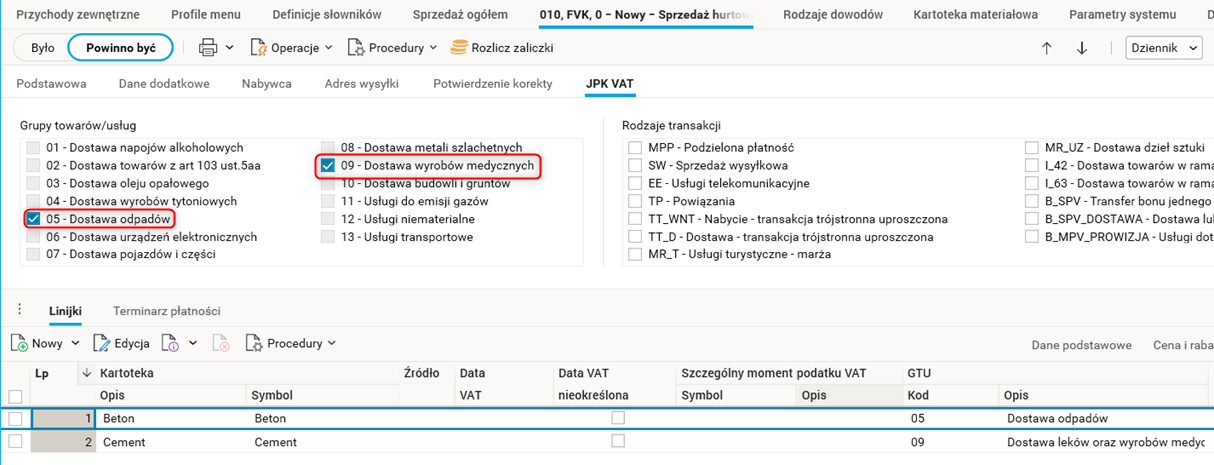The height and width of the screenshot is (465, 1214).
Task: Tick the Data VAT nieokreślona box for Cement
Action: 618,441
